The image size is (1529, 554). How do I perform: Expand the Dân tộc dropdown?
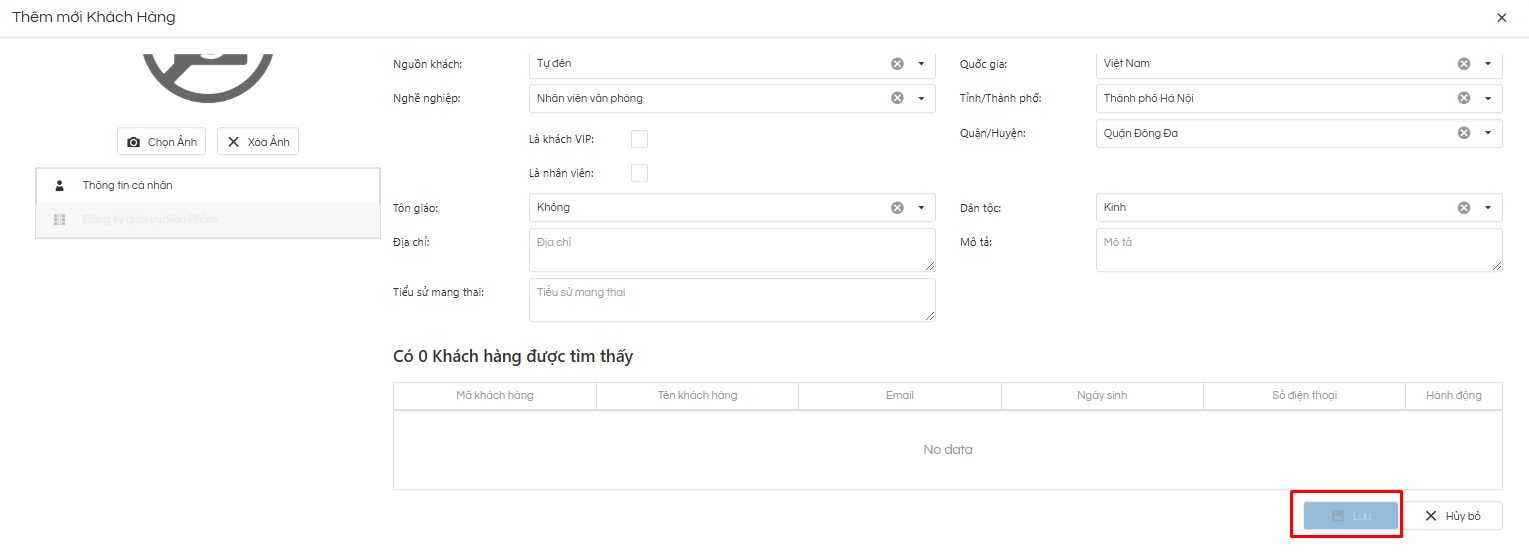click(1488, 208)
